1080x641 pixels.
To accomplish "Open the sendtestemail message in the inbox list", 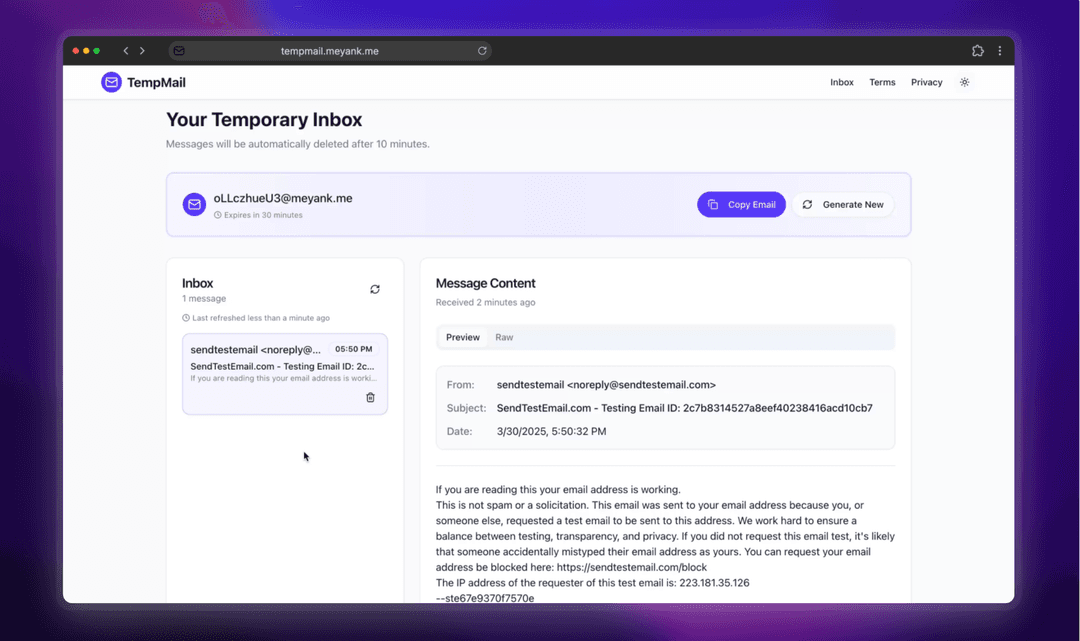I will [284, 374].
